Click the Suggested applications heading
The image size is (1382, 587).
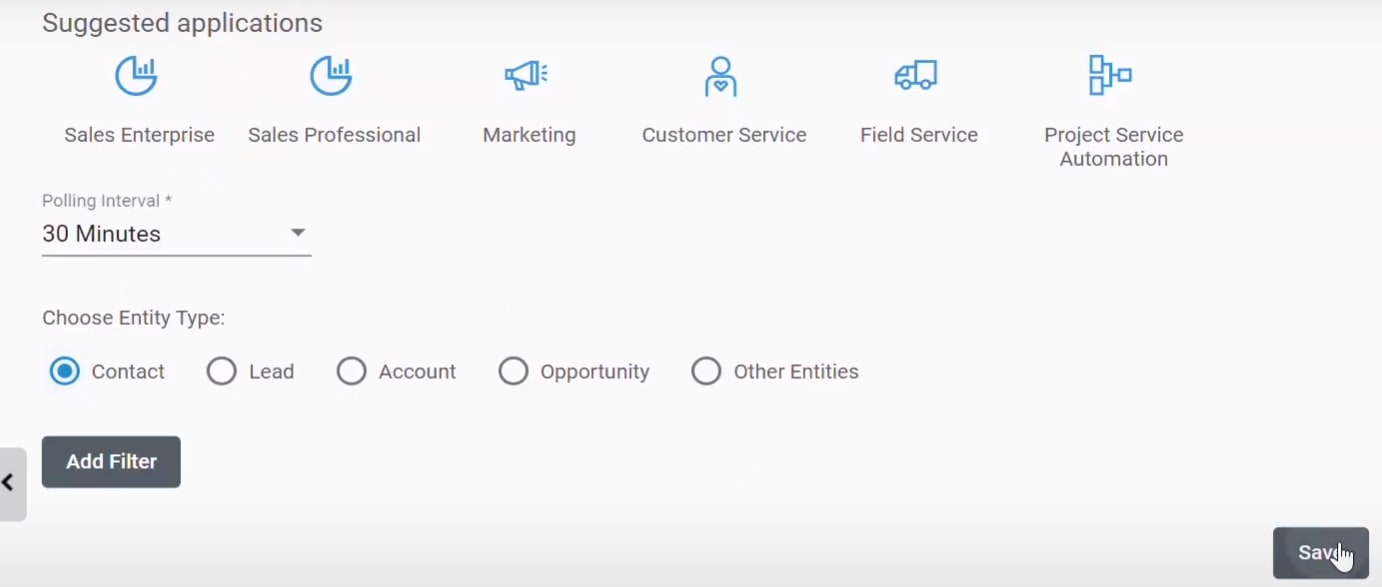(x=182, y=23)
